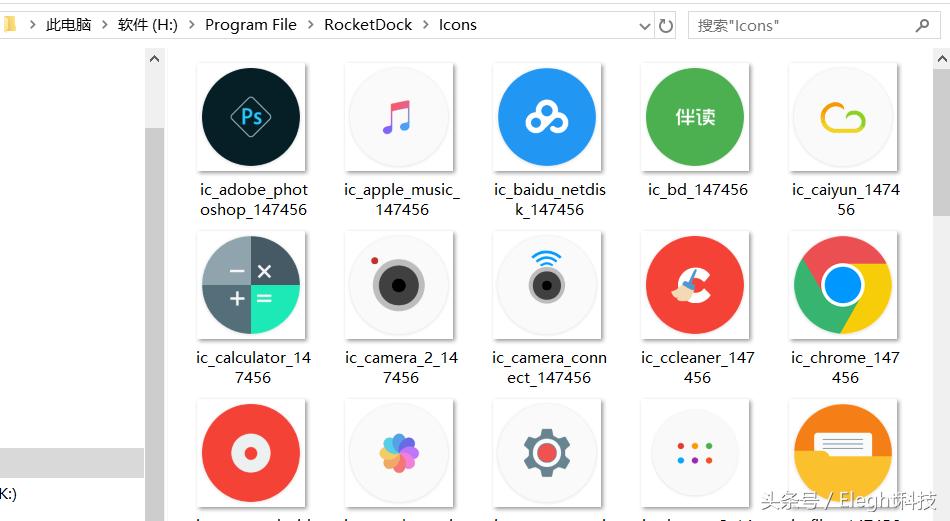Refresh the Icons folder view

point(666,25)
